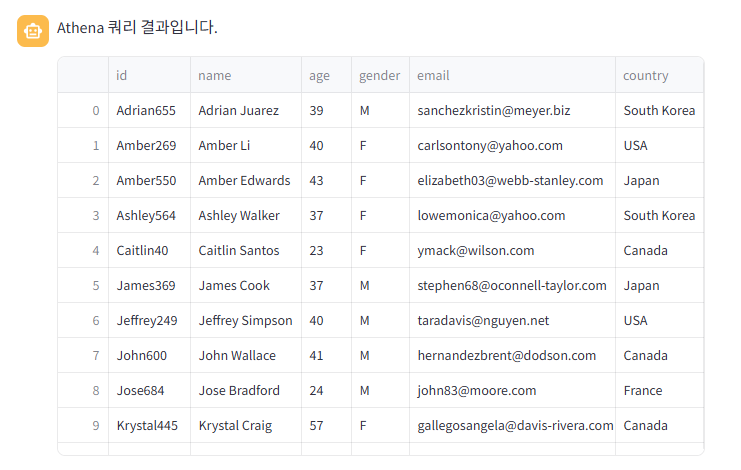Click the hernandezbrent@dodson.com cell
The height and width of the screenshot is (470, 741).
click(x=512, y=355)
